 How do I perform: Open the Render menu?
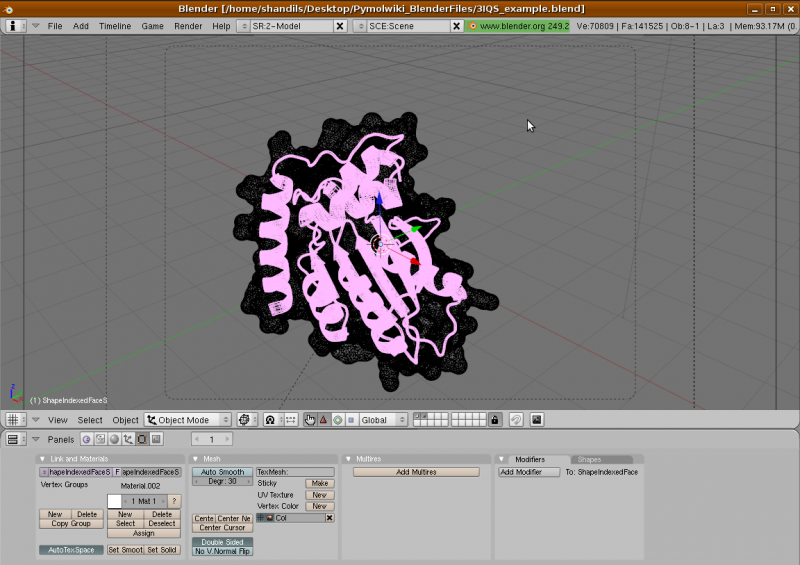188,26
